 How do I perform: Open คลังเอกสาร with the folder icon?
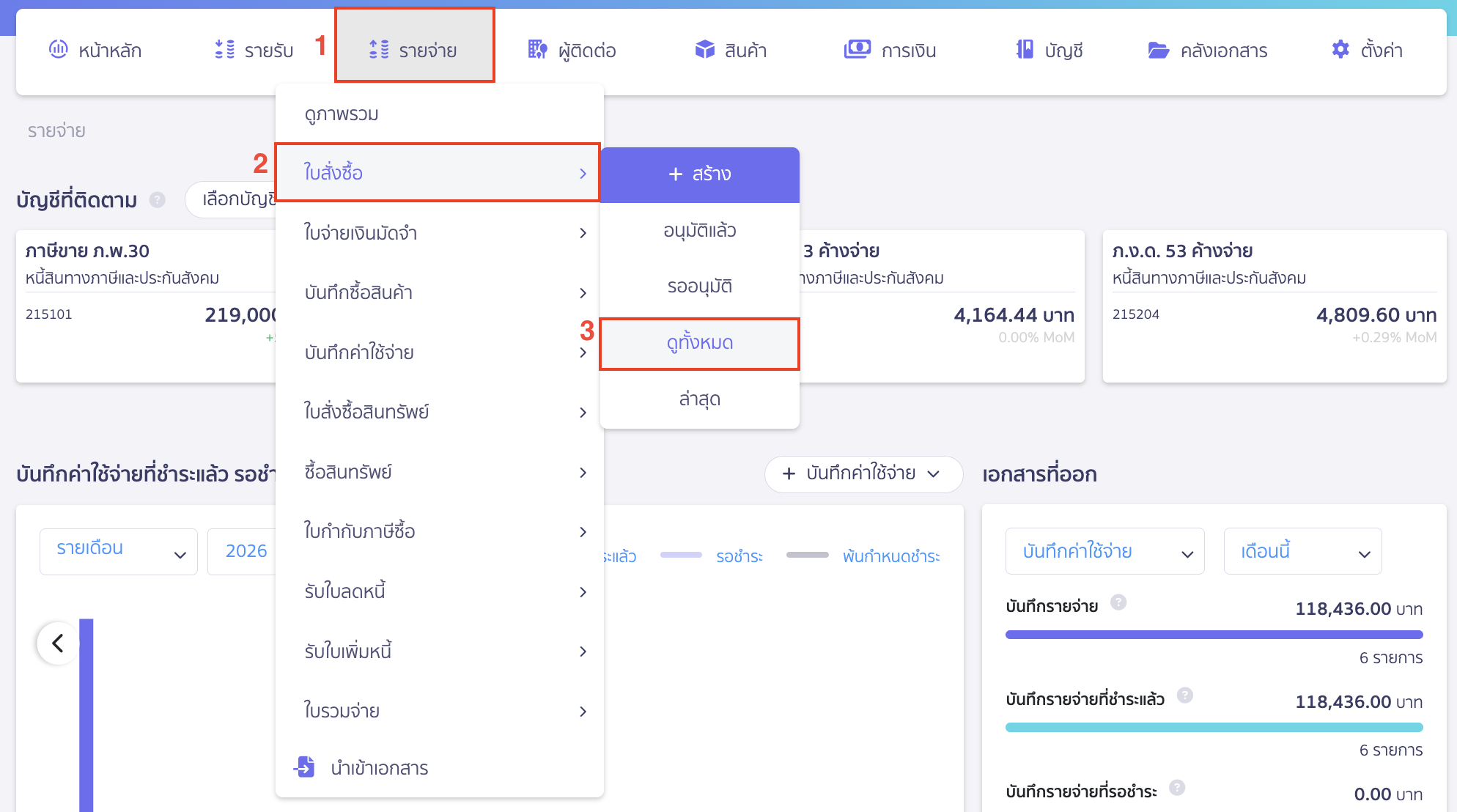[x=1158, y=49]
